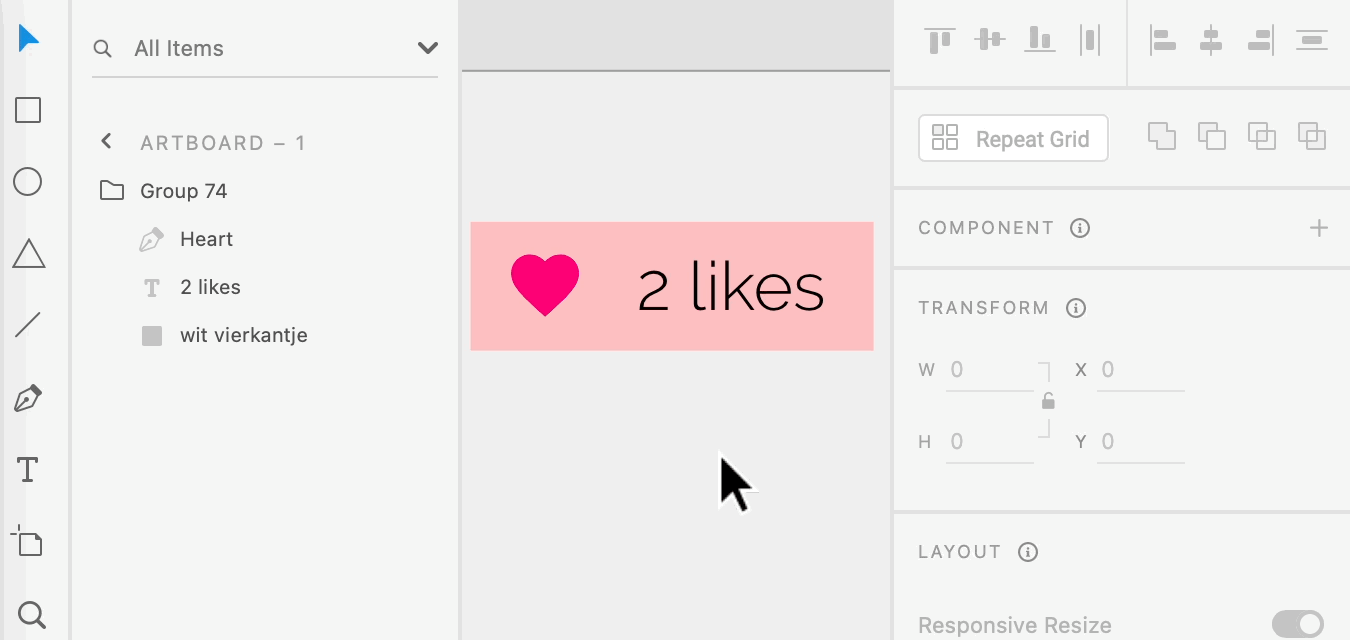Toggle the aspect ratio lock icon
1350x640 pixels.
coord(1048,401)
